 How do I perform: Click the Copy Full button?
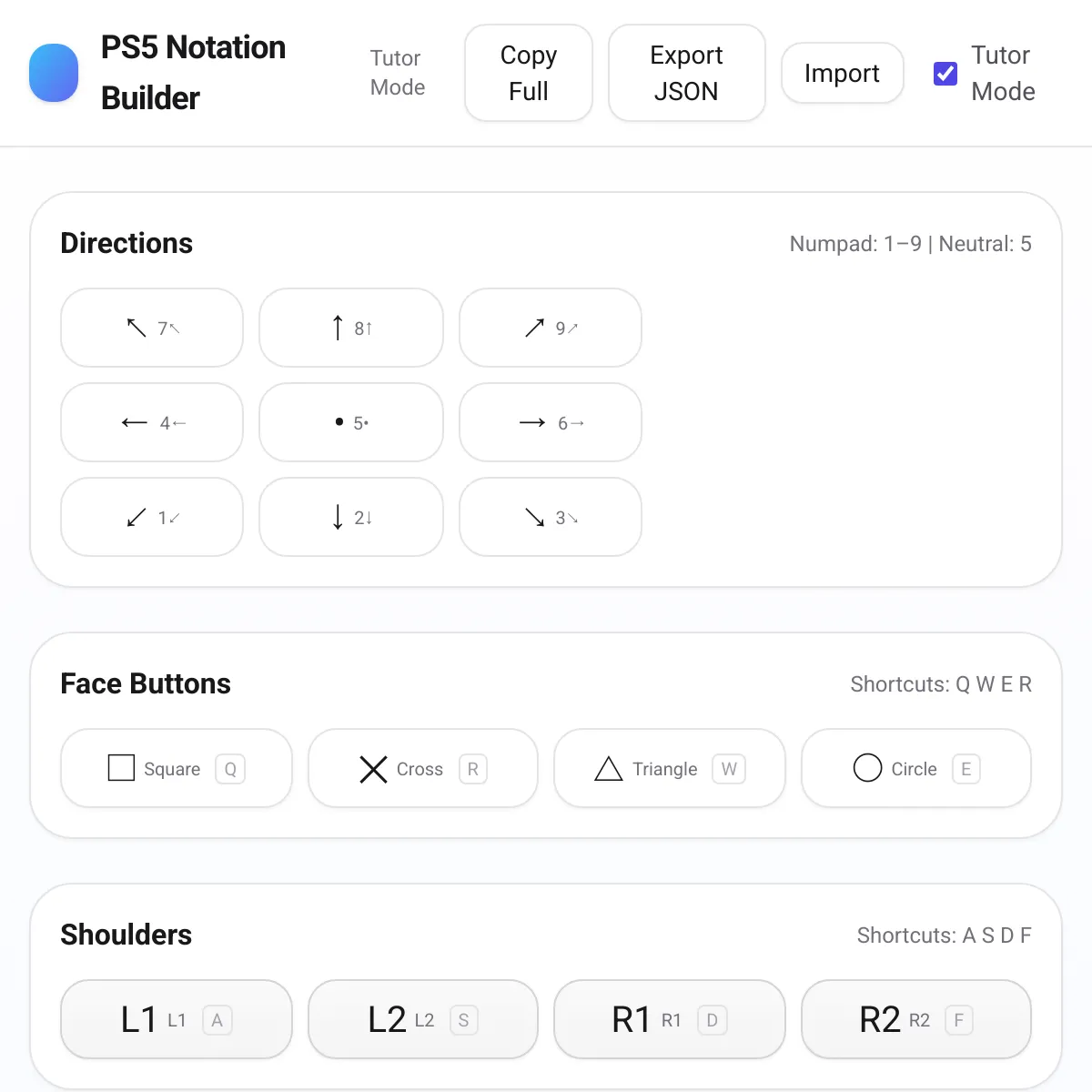pos(529,73)
